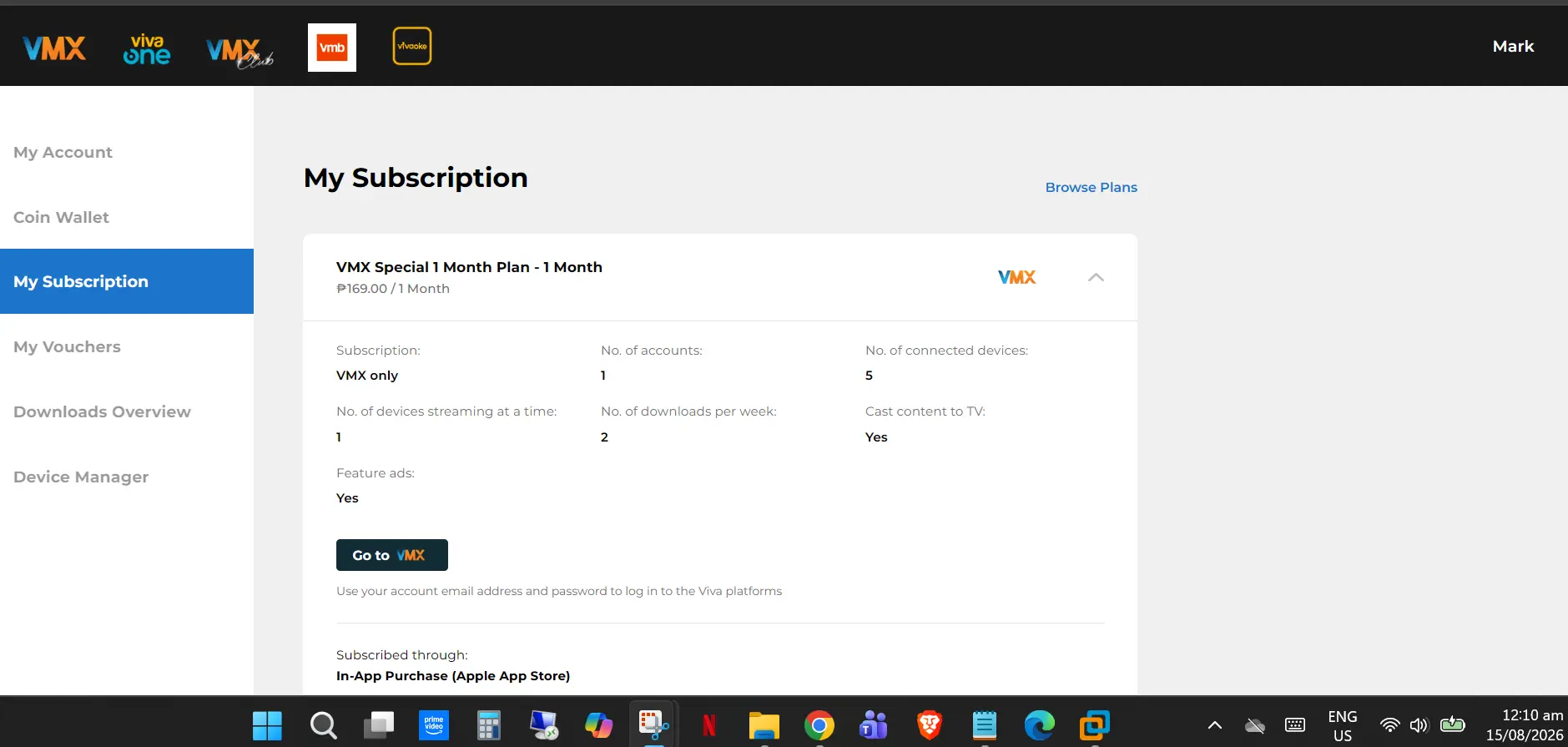
Task: Open the Vivaoke platform icon
Action: (412, 46)
